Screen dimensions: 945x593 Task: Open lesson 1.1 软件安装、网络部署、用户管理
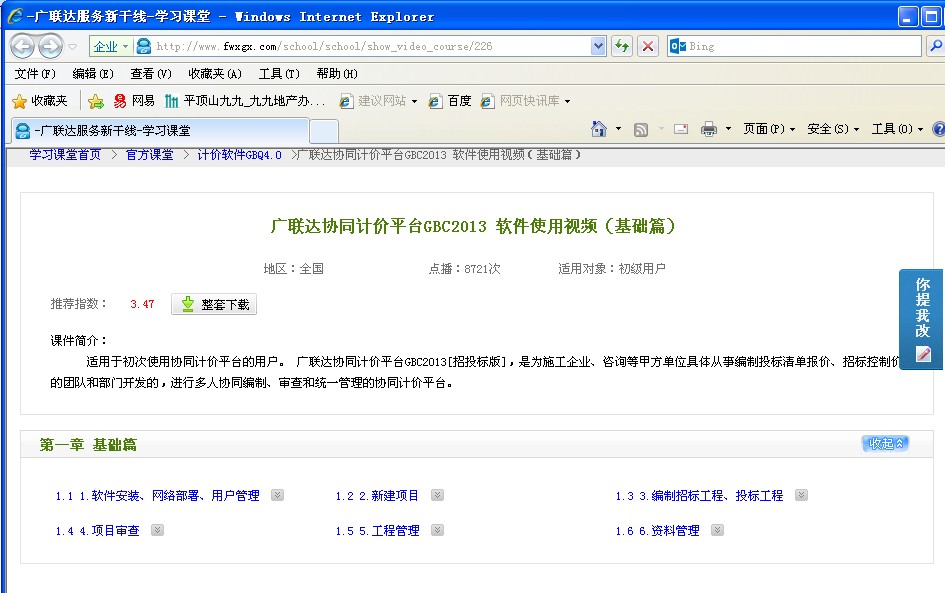157,496
